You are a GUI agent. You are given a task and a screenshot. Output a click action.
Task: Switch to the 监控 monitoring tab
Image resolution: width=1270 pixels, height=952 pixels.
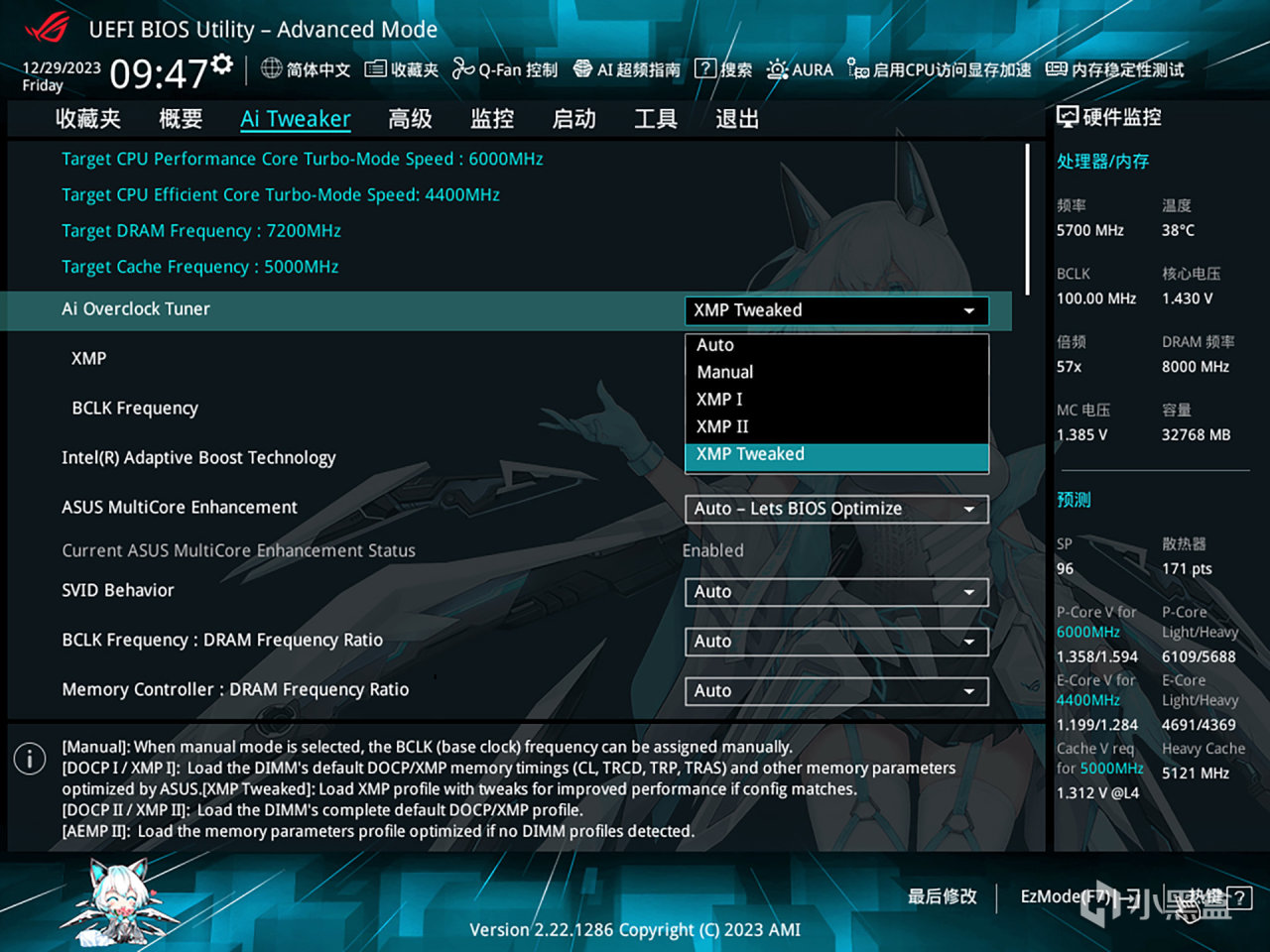pyautogui.click(x=491, y=118)
